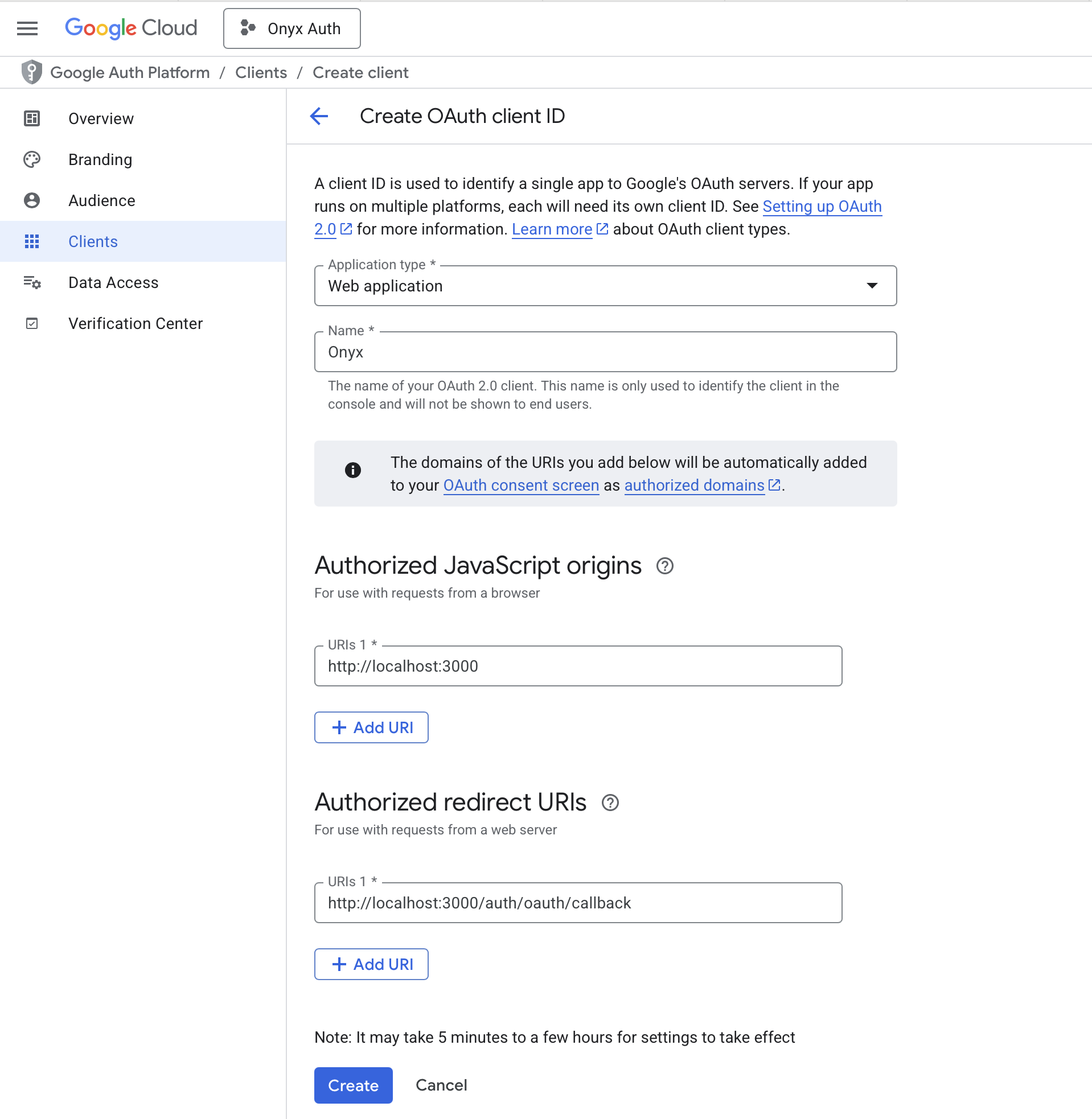Open the Application type dropdown

(x=871, y=286)
